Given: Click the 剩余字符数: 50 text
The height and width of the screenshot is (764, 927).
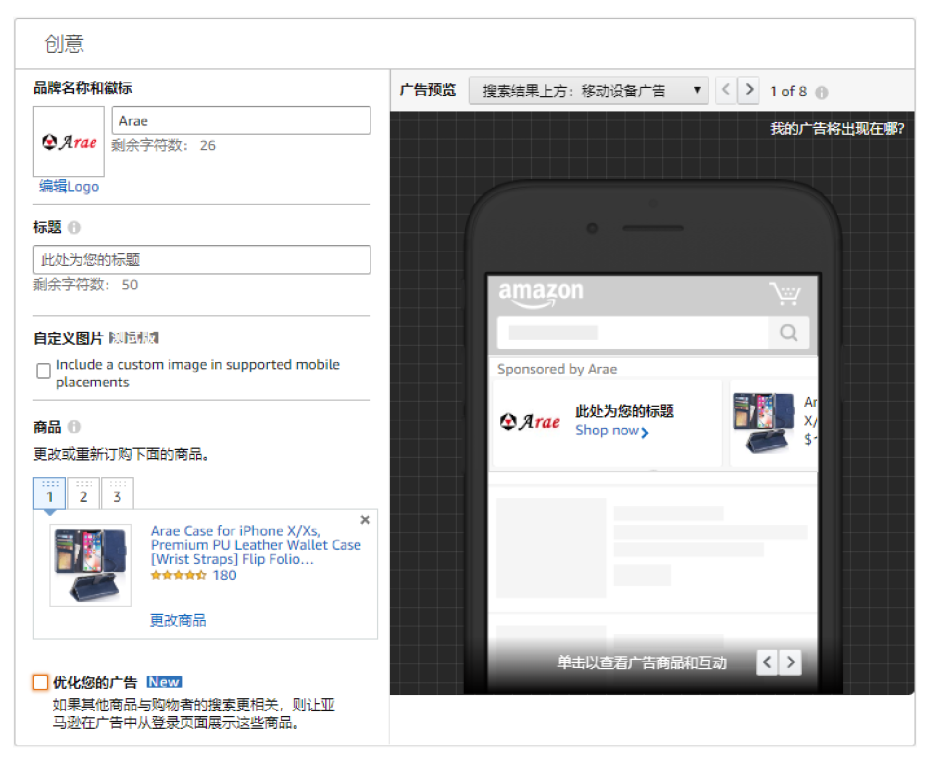Looking at the screenshot, I should point(86,284).
